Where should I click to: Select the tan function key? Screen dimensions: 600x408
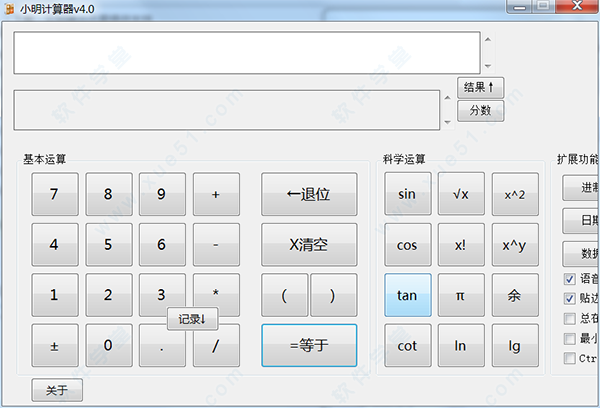pos(407,295)
